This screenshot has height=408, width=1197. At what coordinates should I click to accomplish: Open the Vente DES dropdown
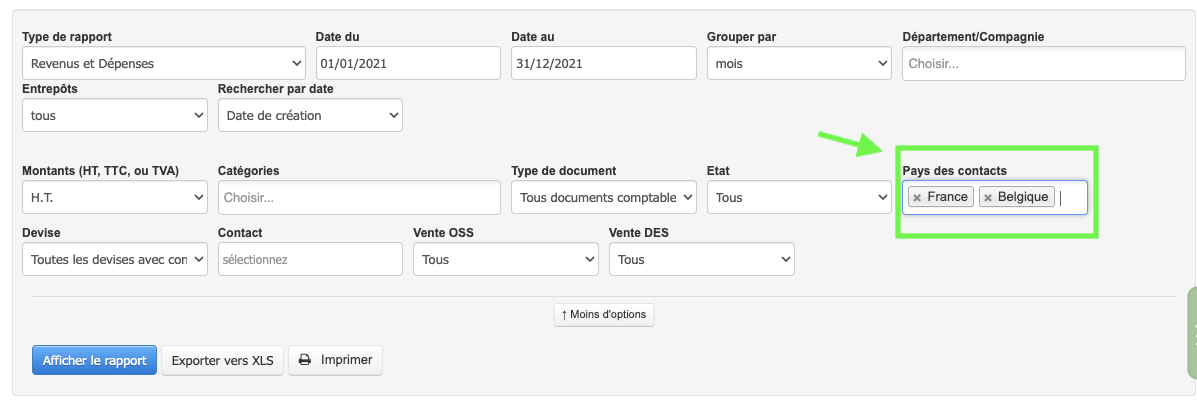[x=701, y=260]
